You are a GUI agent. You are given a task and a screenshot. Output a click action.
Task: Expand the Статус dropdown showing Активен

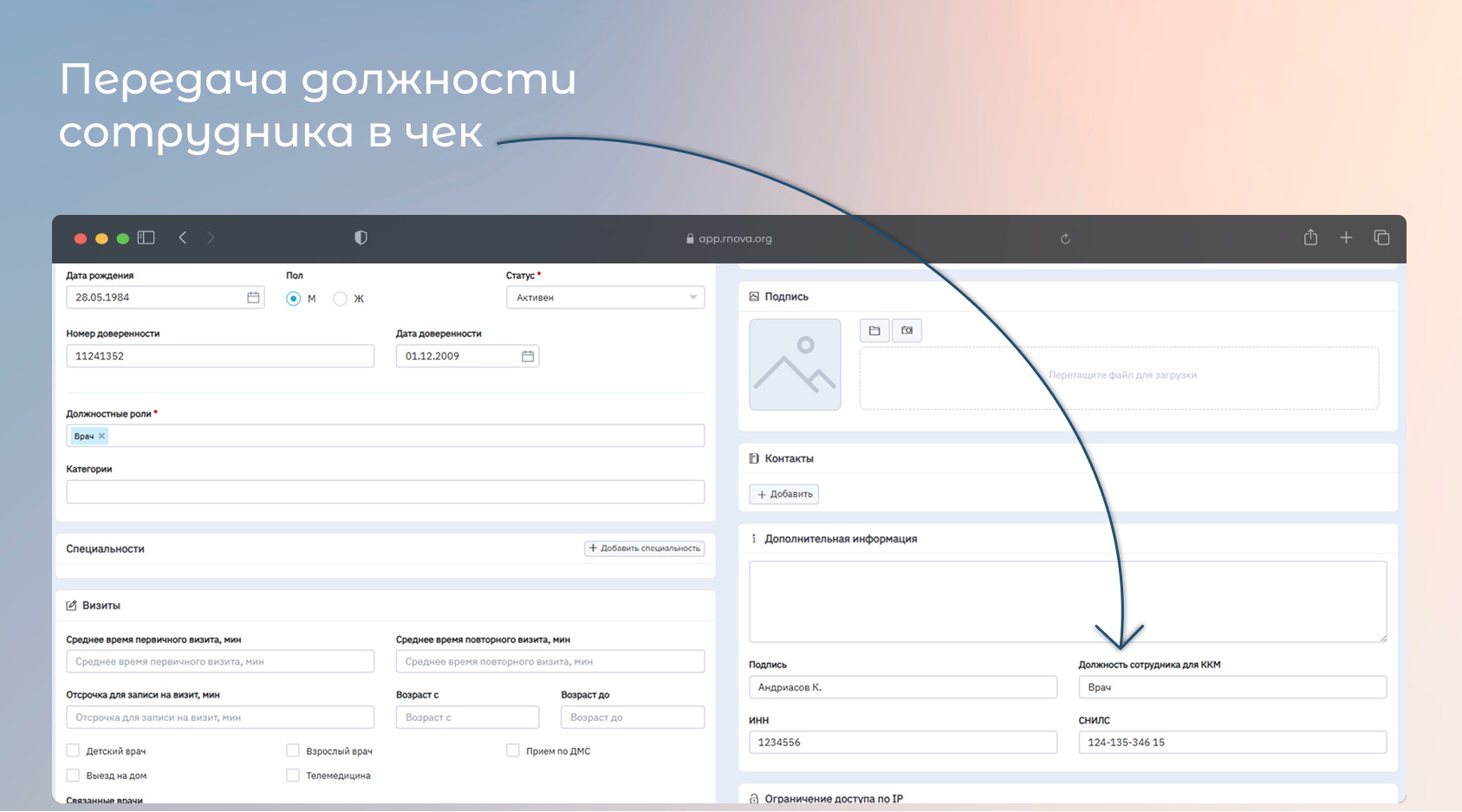point(605,297)
